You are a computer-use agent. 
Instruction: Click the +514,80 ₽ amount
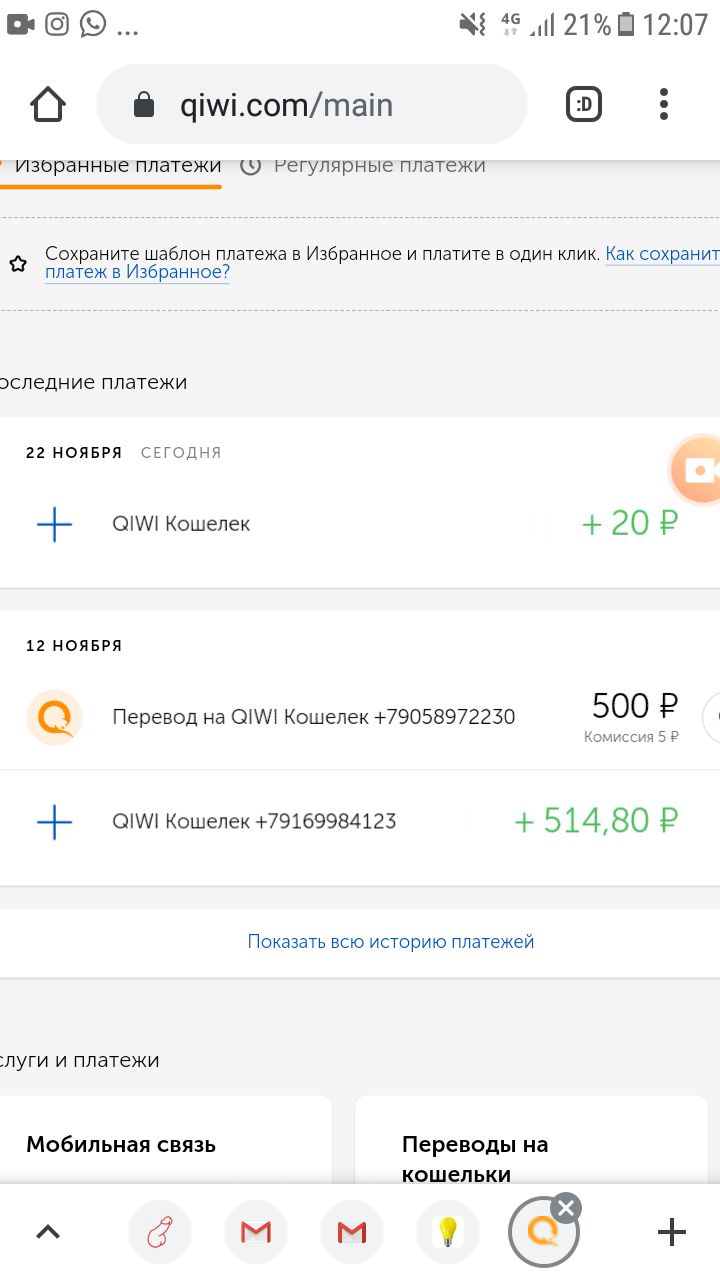(x=597, y=821)
